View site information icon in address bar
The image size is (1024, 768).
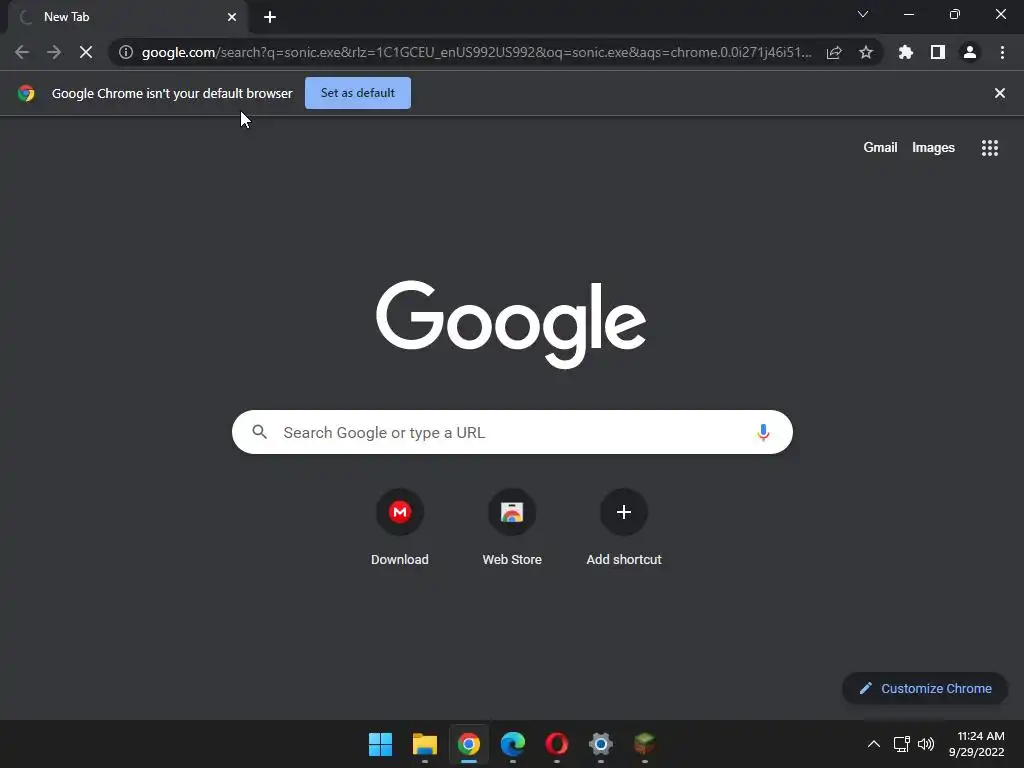click(x=126, y=52)
